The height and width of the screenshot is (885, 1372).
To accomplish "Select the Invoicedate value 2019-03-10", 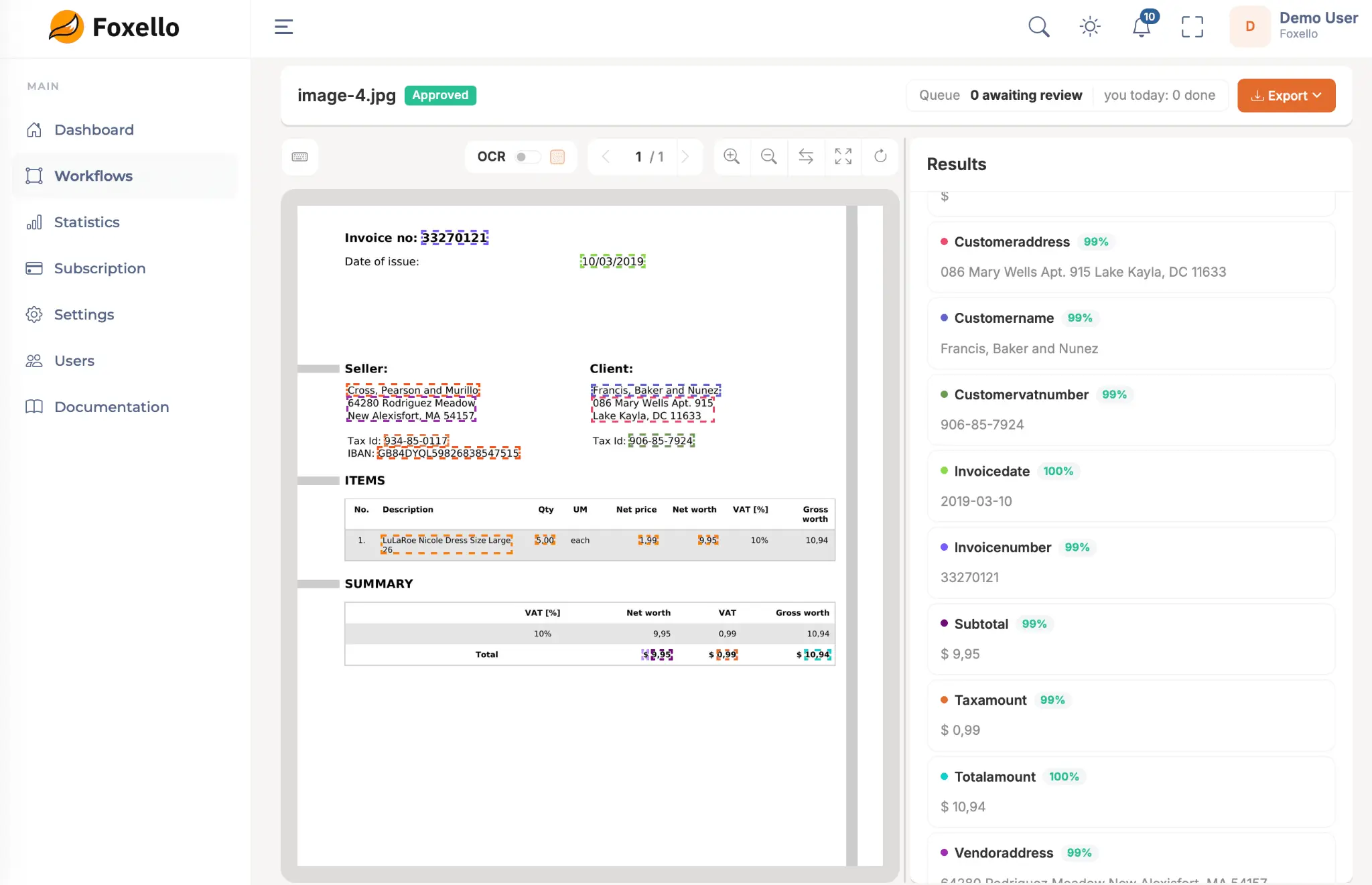I will [976, 501].
